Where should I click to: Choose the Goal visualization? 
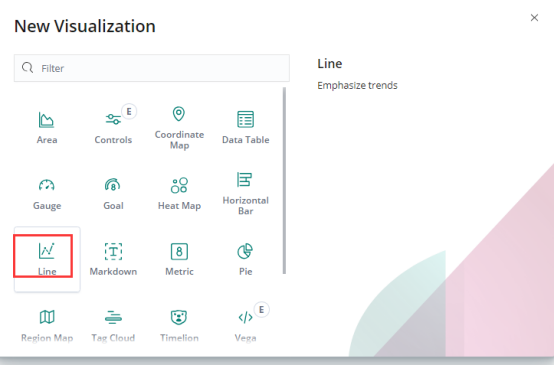(x=113, y=194)
